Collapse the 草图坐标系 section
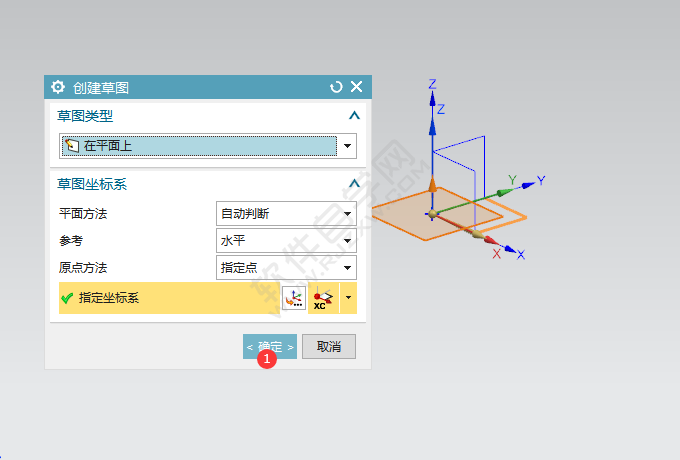This screenshot has width=680, height=460. 354,184
